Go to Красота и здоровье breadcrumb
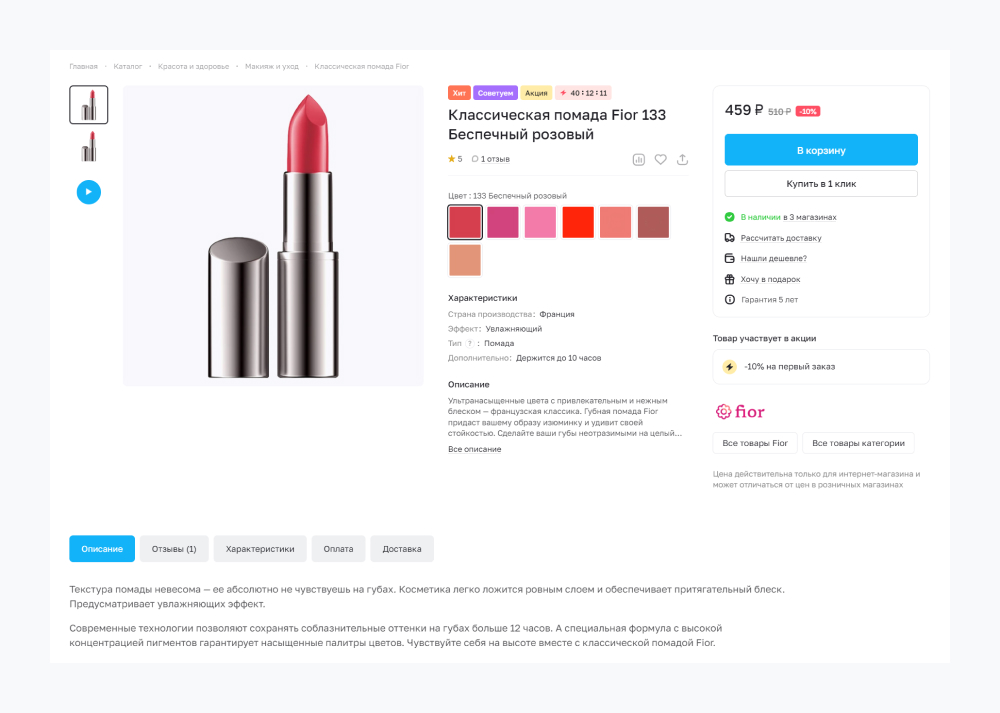The width and height of the screenshot is (1000, 713). point(193,67)
